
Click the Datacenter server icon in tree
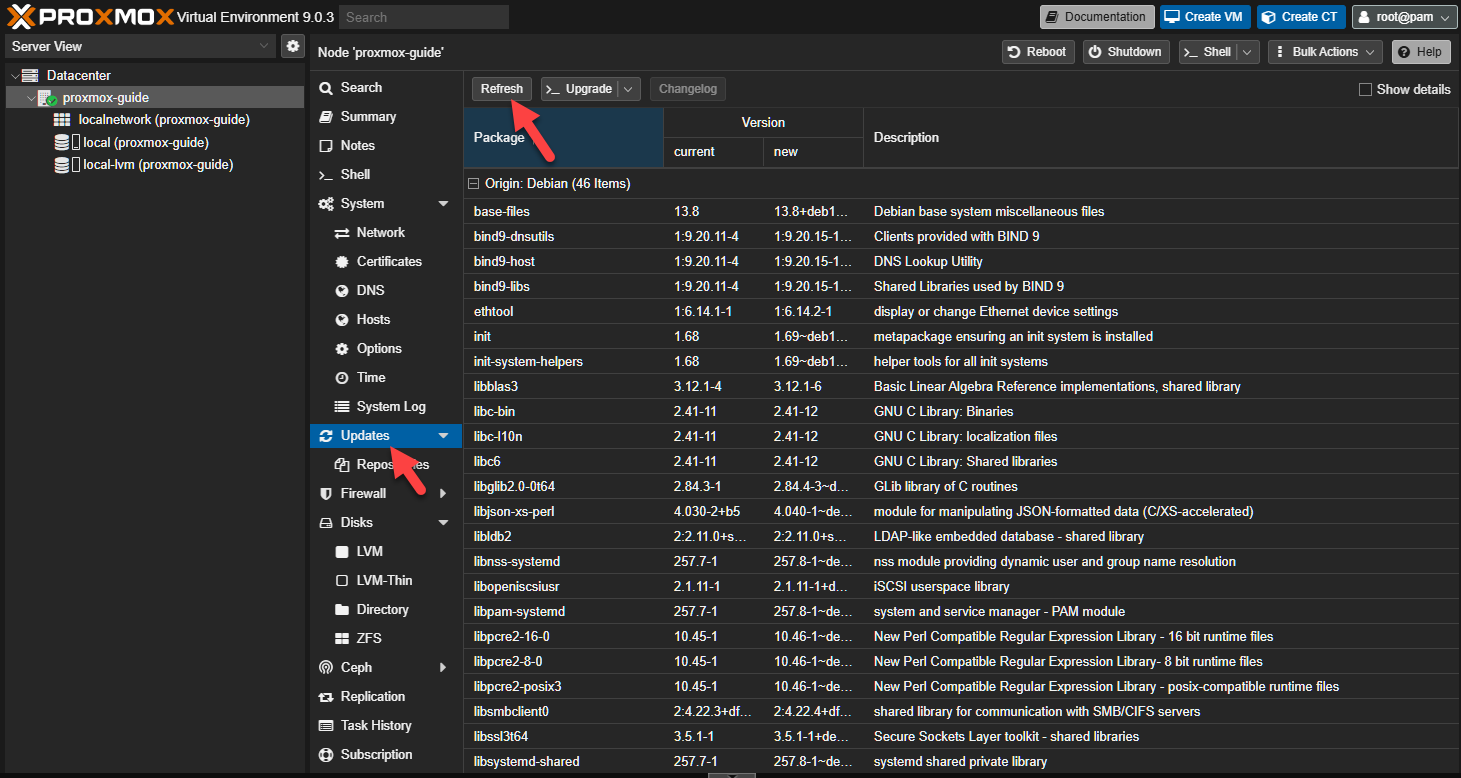pos(30,75)
